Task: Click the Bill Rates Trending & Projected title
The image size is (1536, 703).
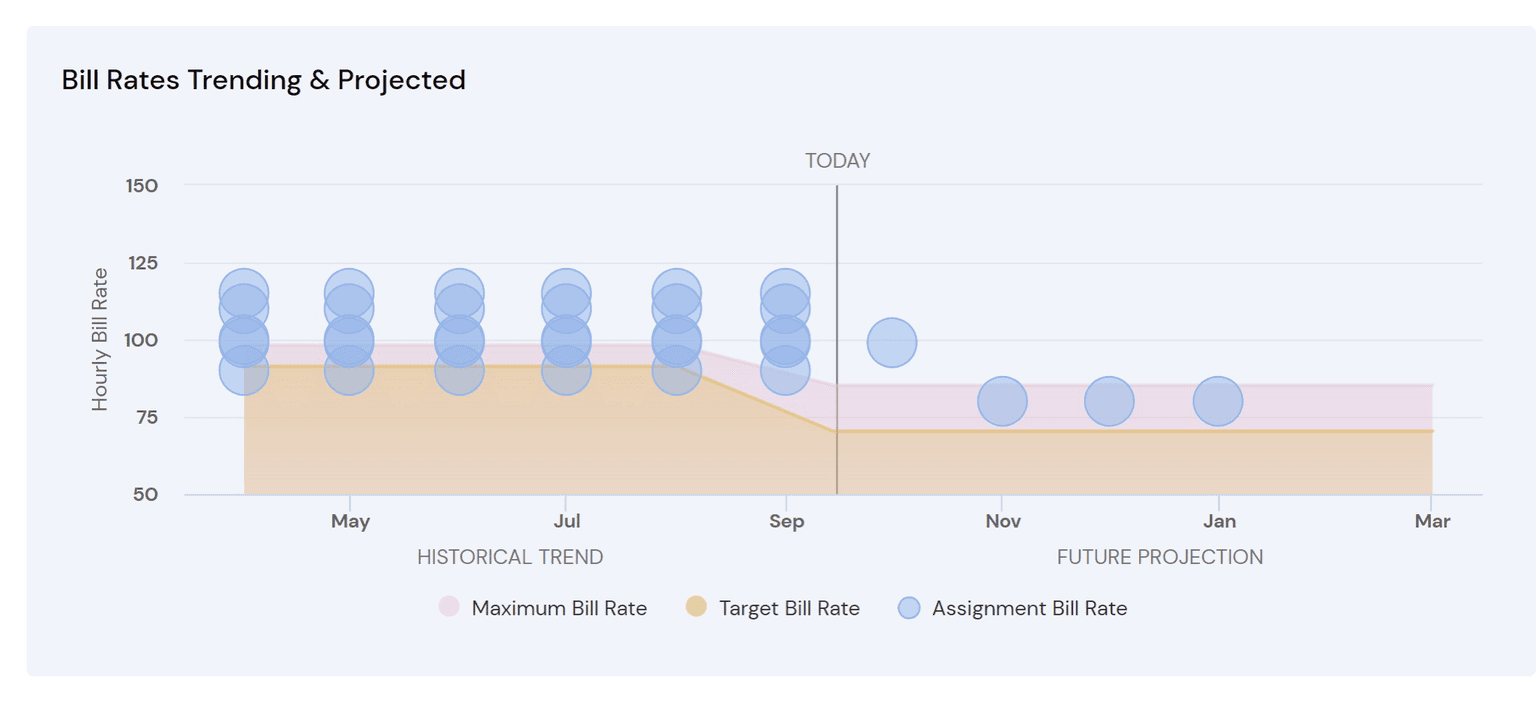Action: [264, 80]
